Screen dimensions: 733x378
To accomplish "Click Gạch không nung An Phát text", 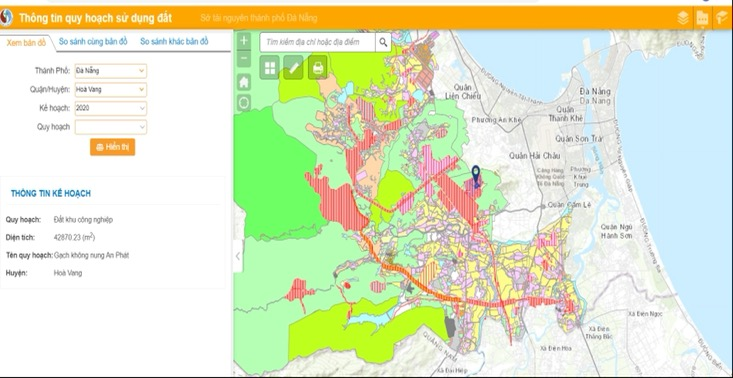I will 91,255.
